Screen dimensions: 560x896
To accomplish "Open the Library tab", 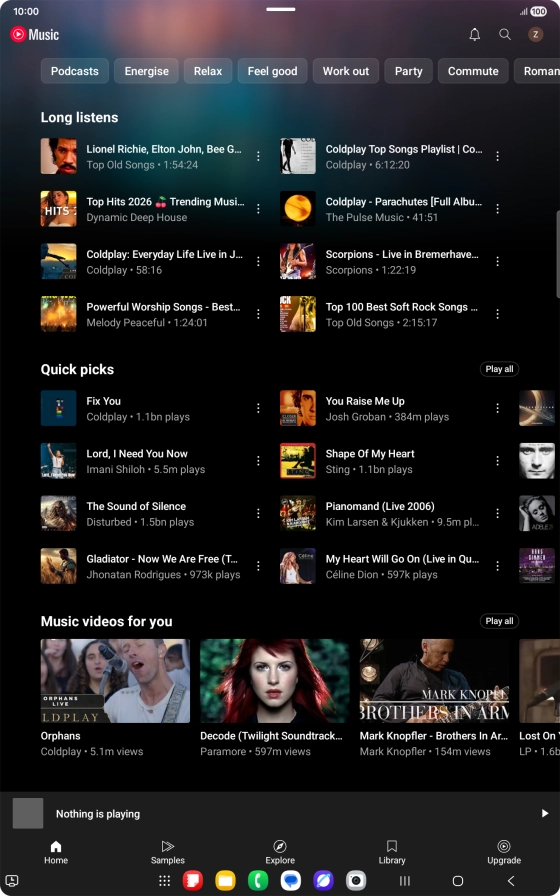I will coord(391,852).
